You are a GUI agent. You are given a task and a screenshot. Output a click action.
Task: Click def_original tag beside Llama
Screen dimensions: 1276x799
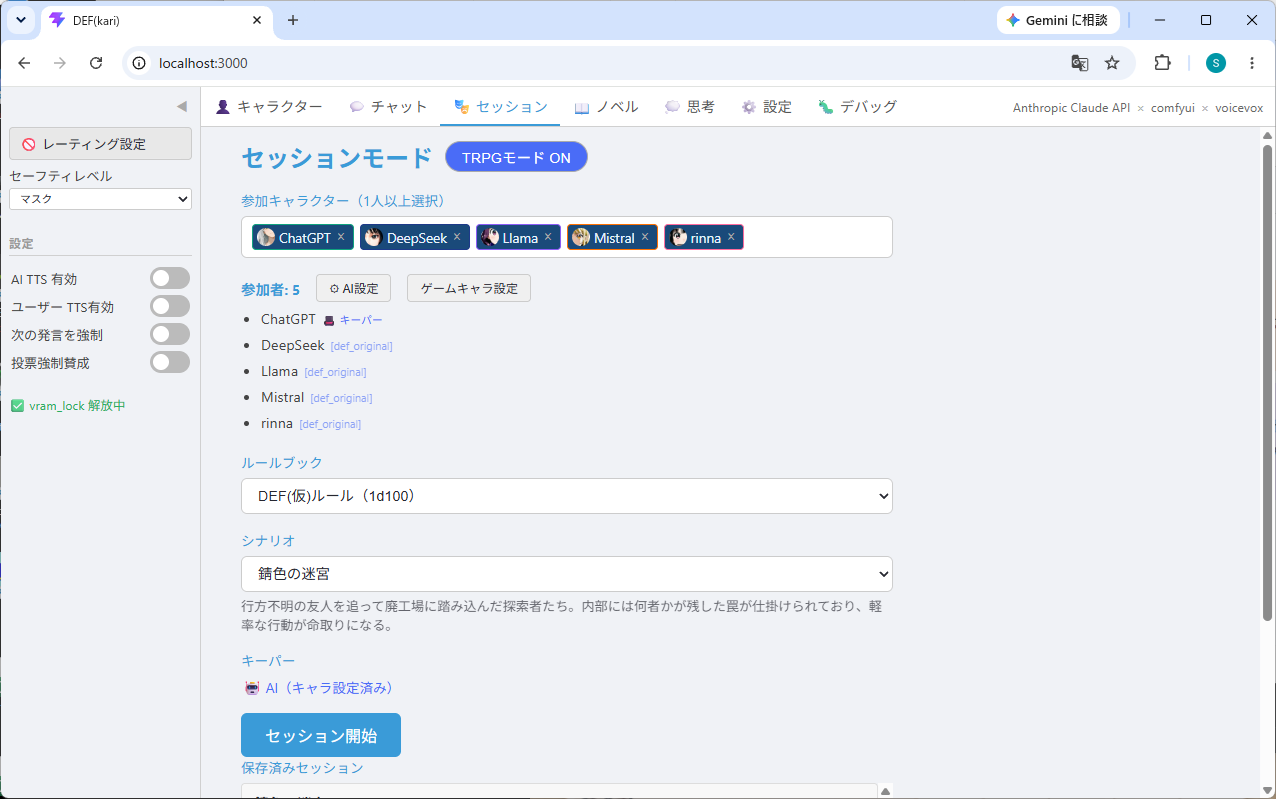point(335,372)
